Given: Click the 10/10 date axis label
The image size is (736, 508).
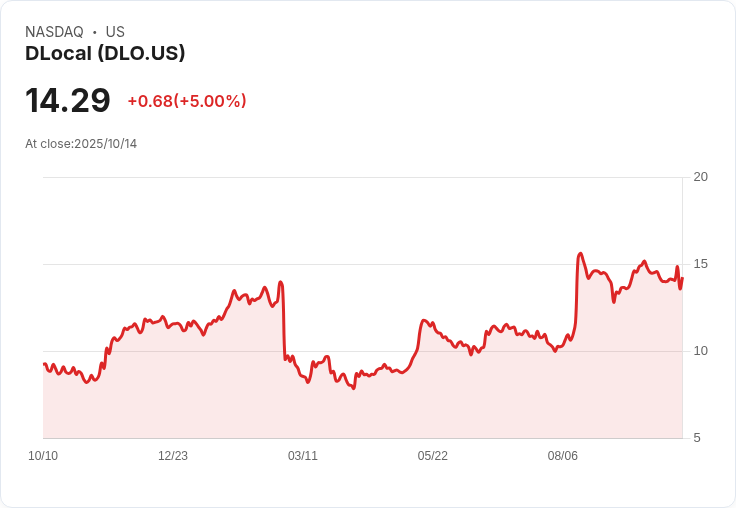Looking at the screenshot, I should 43,456.
